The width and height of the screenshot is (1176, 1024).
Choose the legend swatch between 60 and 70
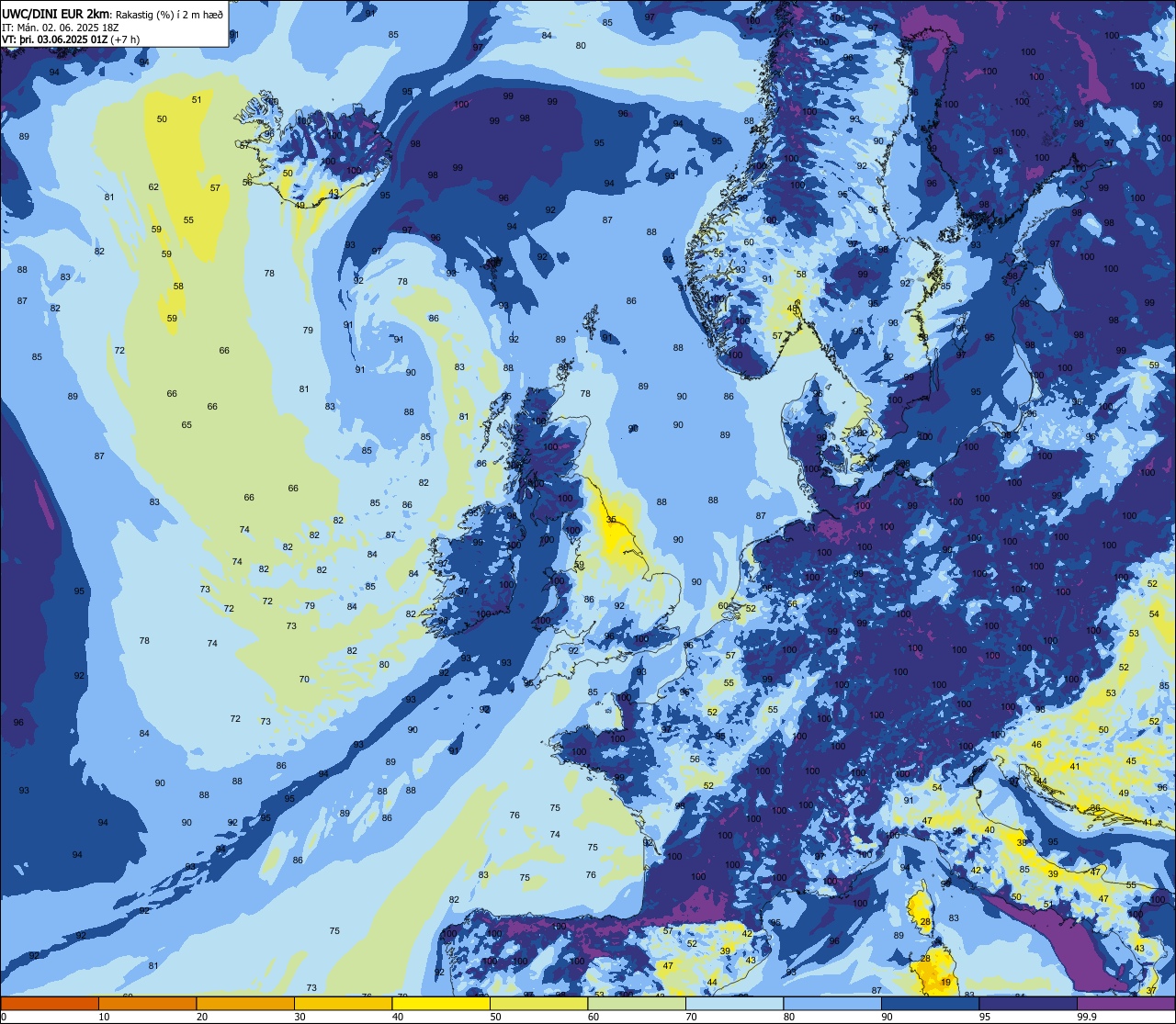pos(637,1004)
